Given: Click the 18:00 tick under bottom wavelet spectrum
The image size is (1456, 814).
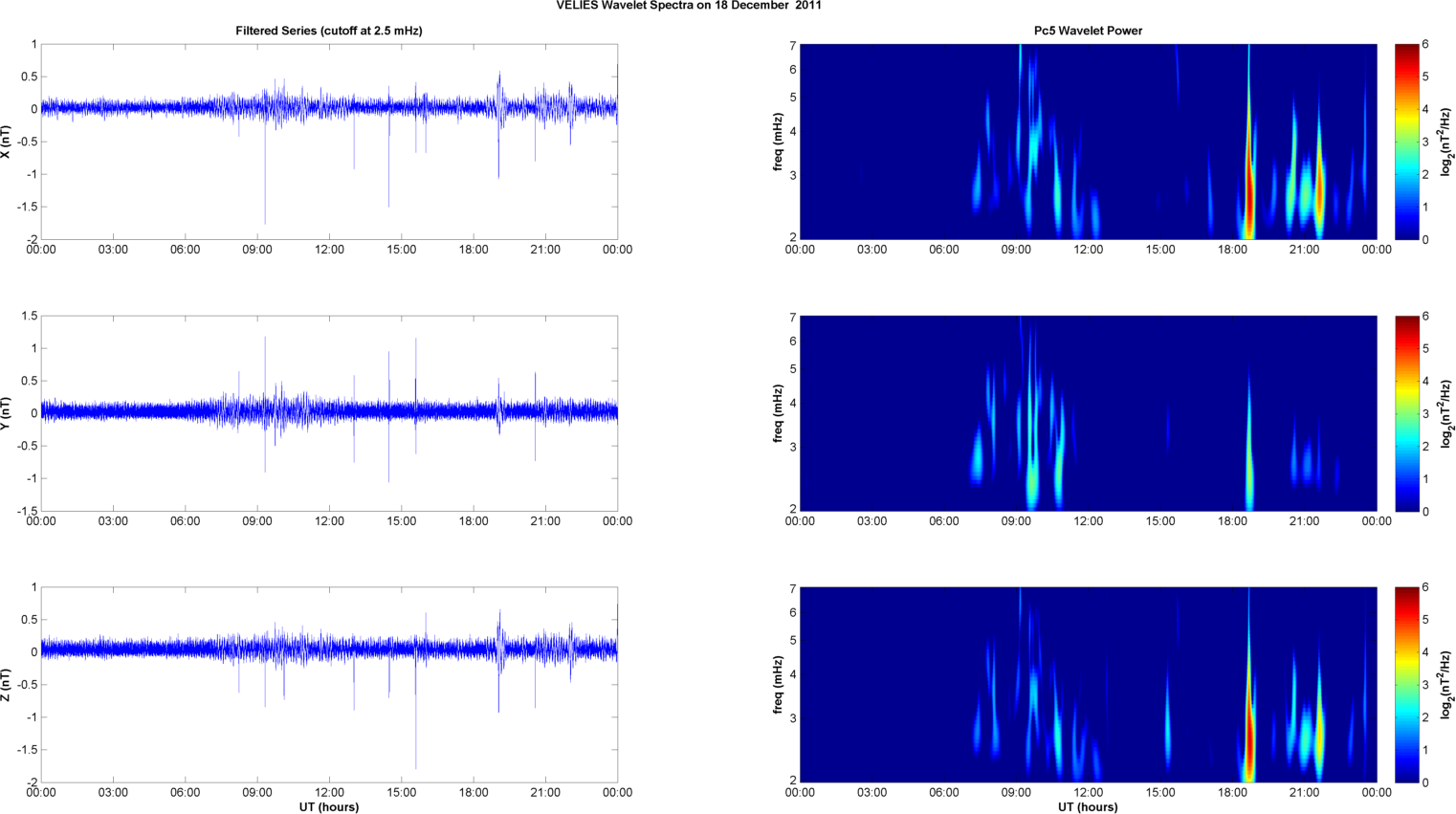Looking at the screenshot, I should click(1232, 792).
